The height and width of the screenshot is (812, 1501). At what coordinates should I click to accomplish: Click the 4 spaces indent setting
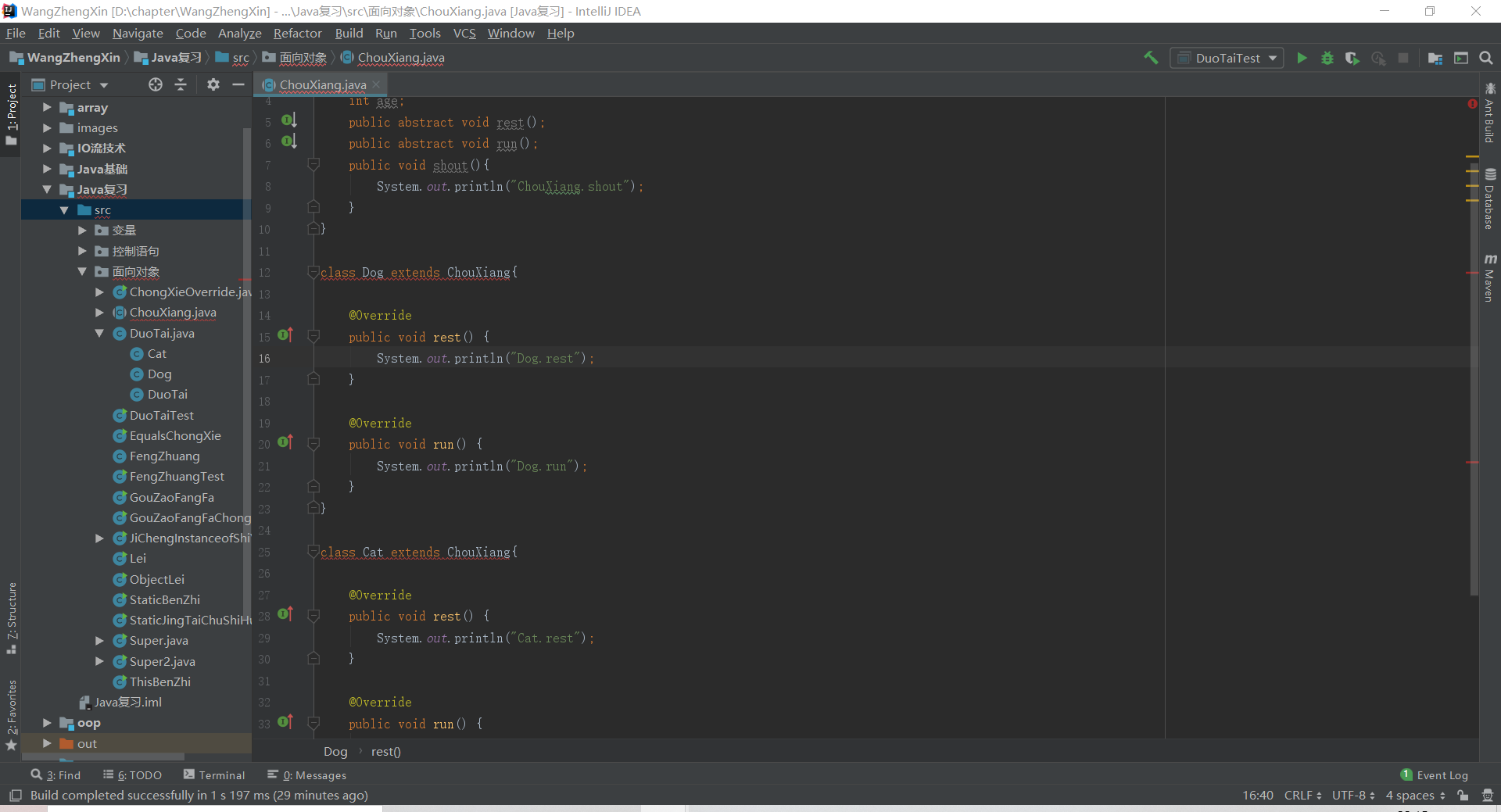pos(1415,796)
